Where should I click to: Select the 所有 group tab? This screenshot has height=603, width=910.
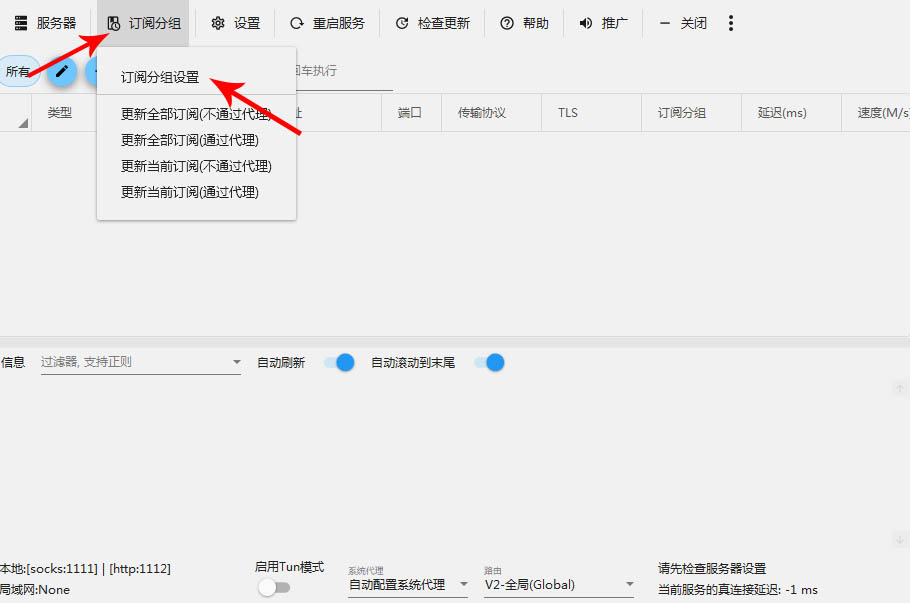pyautogui.click(x=18, y=72)
